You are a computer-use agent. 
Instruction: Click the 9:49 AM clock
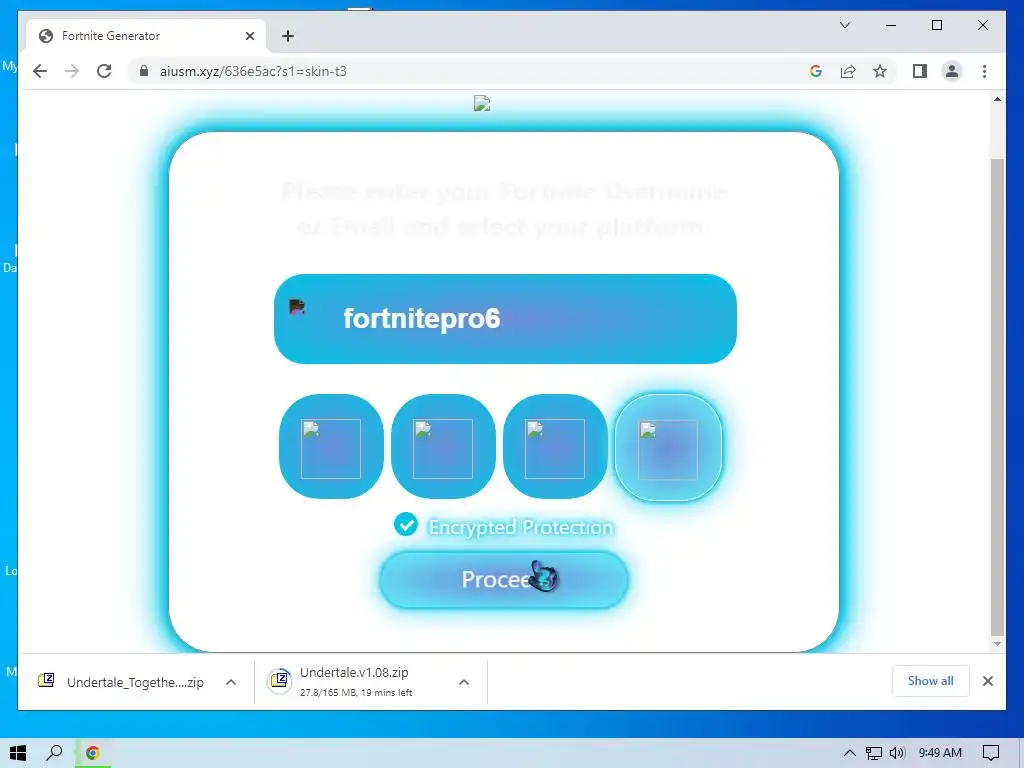point(940,753)
